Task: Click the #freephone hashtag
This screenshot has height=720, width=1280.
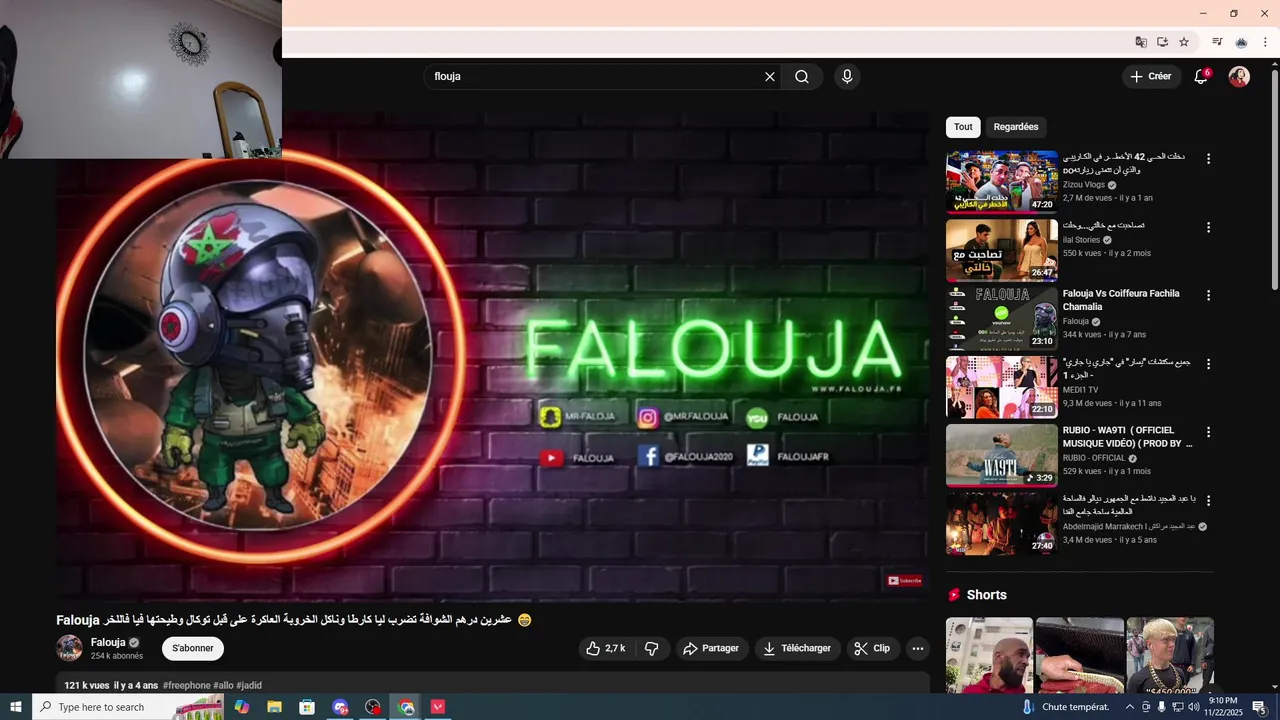Action: coord(187,685)
